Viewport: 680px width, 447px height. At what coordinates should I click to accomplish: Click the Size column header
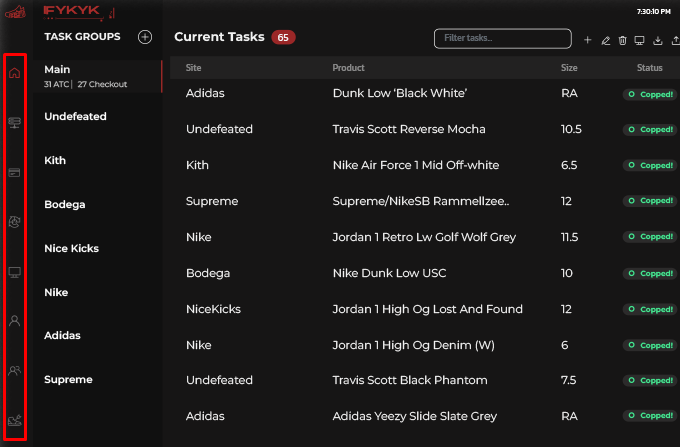569,68
